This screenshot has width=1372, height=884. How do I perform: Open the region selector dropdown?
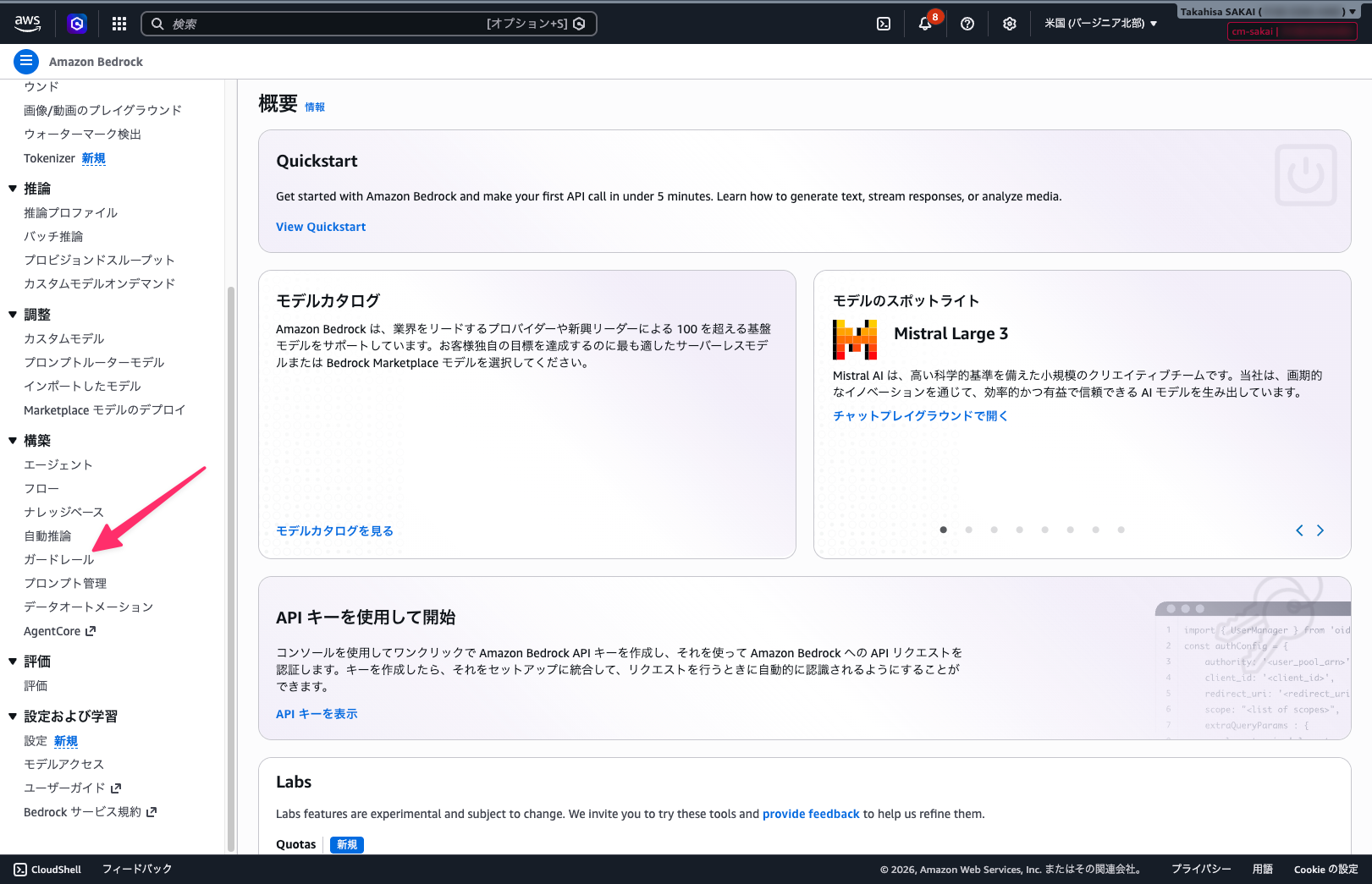point(1099,24)
